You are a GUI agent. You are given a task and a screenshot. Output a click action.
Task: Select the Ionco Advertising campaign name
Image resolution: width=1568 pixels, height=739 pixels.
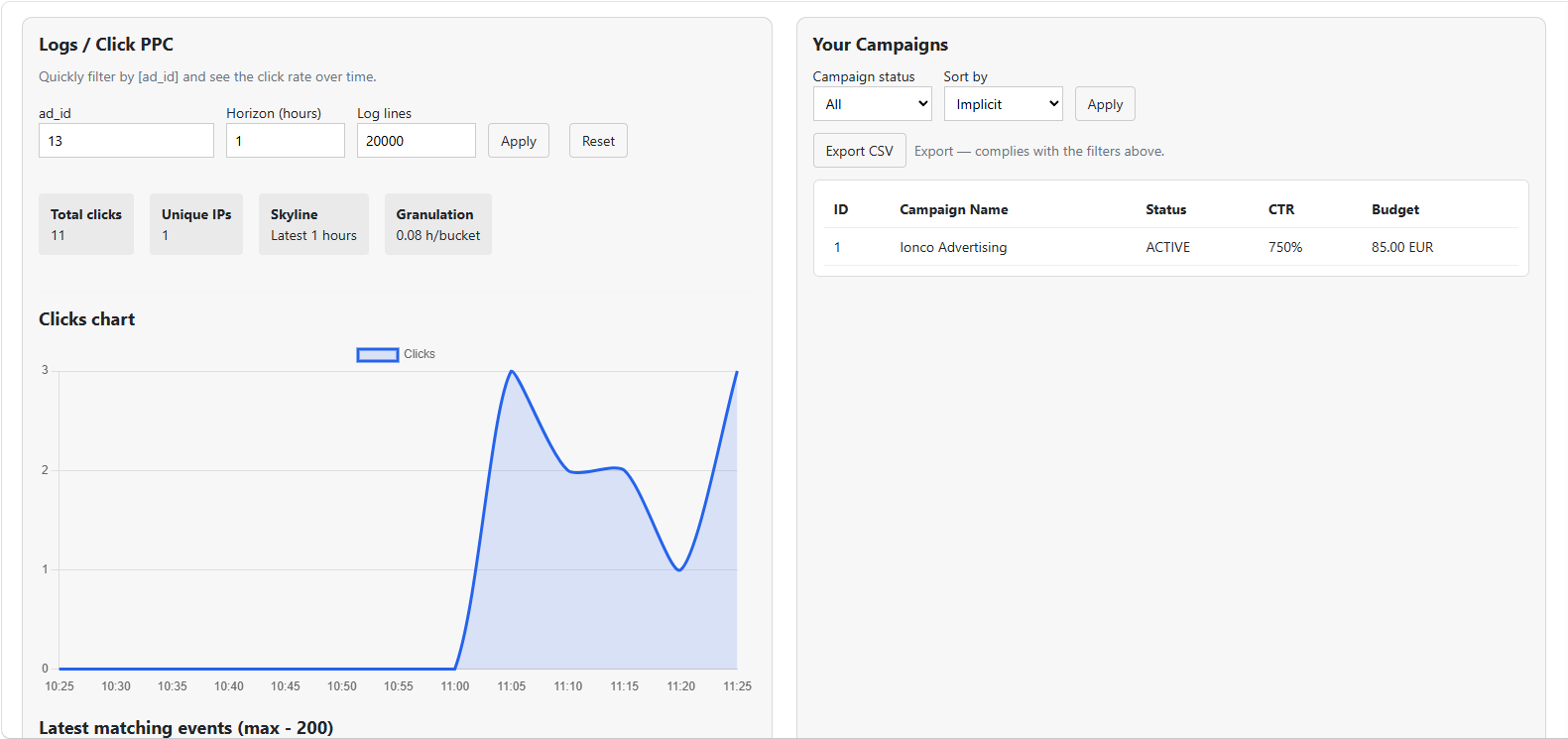coord(953,247)
